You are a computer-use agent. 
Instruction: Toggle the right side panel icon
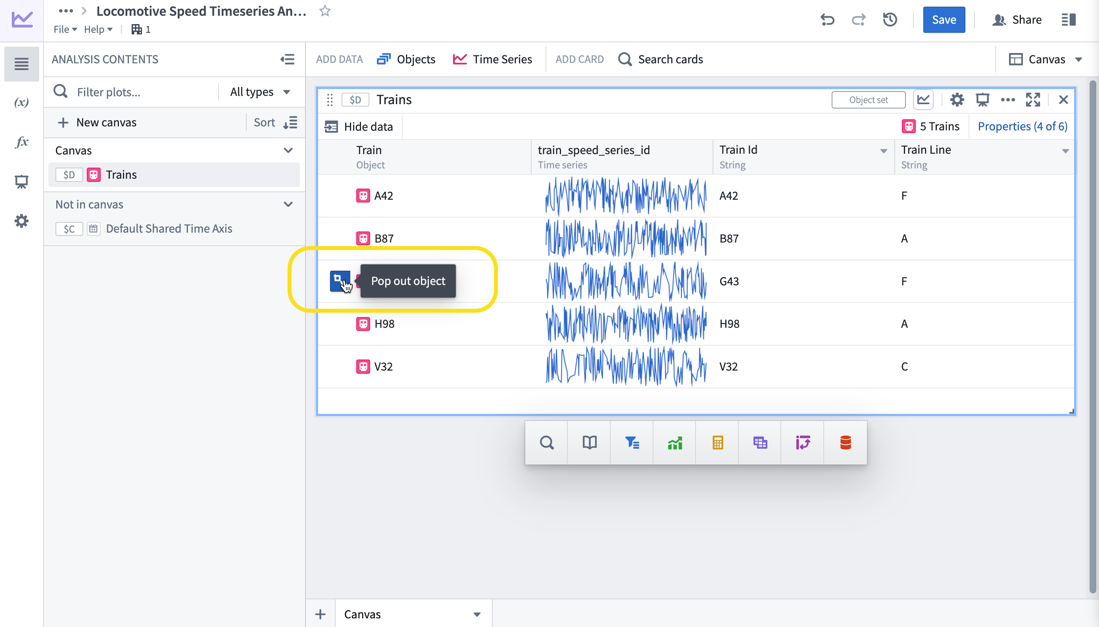[1068, 20]
